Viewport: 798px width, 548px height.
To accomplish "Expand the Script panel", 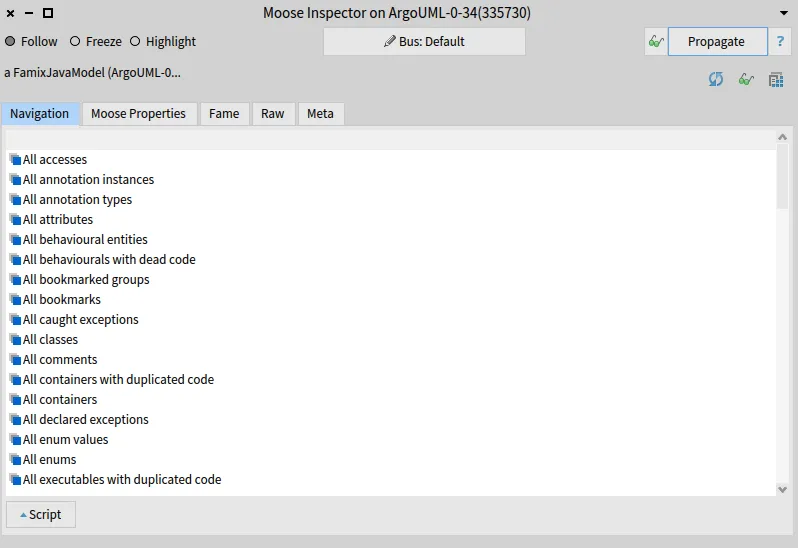I will point(41,515).
